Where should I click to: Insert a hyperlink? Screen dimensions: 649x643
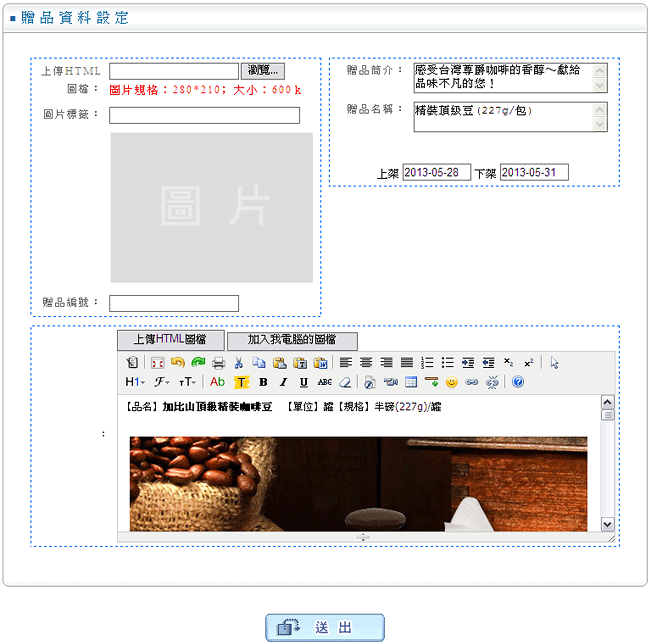tap(472, 382)
